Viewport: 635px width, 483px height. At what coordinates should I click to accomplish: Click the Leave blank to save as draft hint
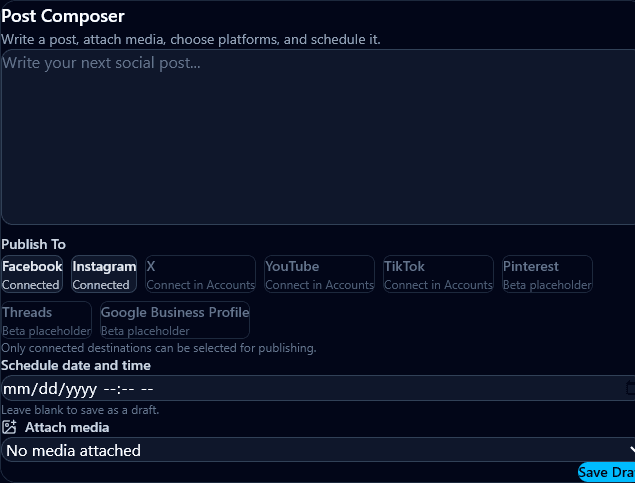point(80,410)
